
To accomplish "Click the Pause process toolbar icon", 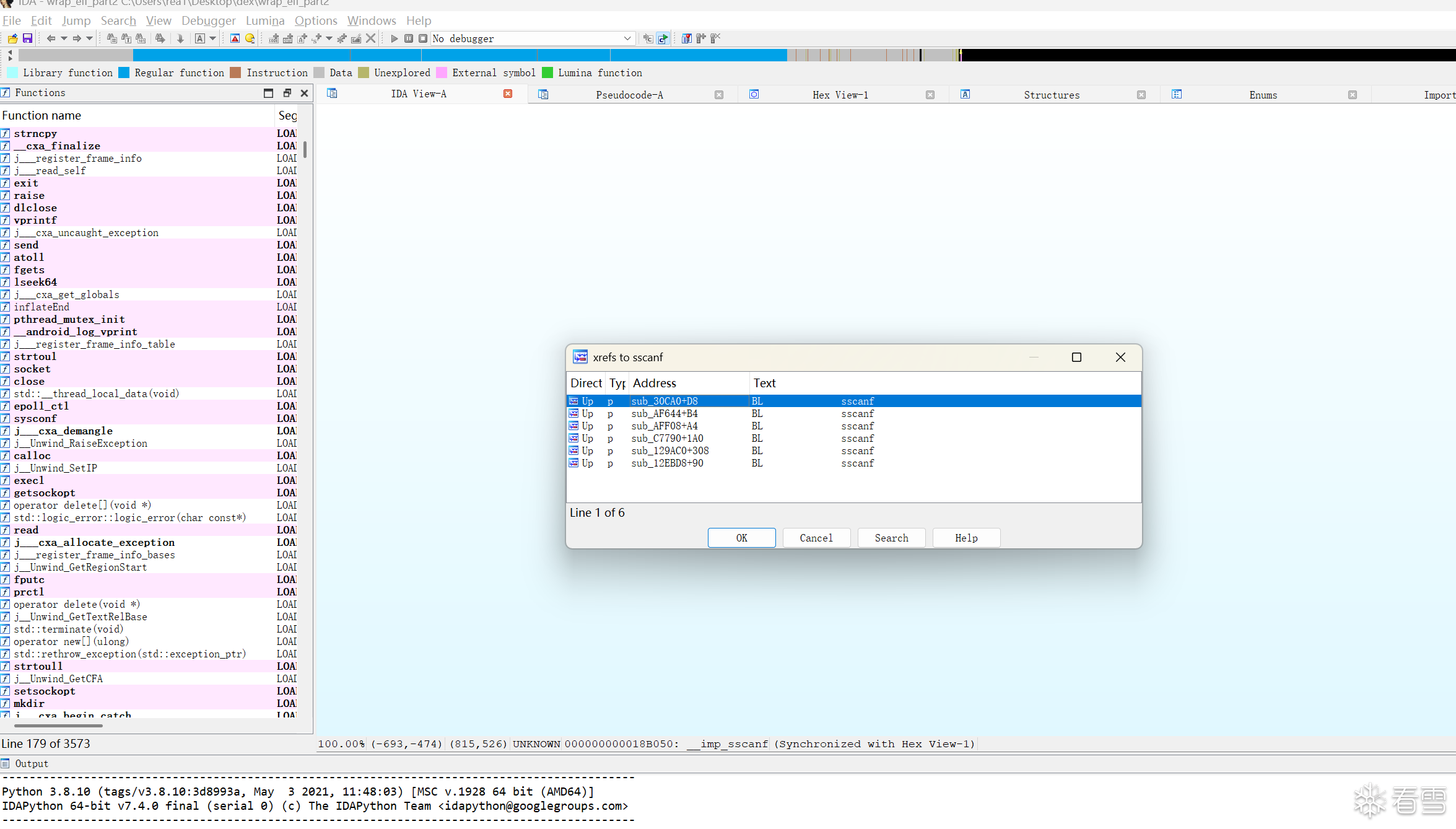I will (x=409, y=38).
